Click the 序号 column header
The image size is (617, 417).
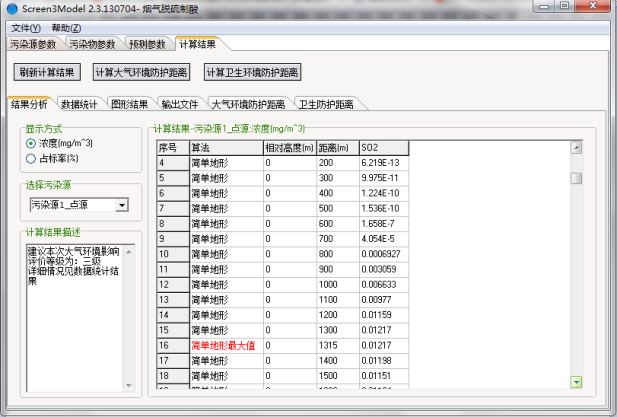click(x=173, y=148)
